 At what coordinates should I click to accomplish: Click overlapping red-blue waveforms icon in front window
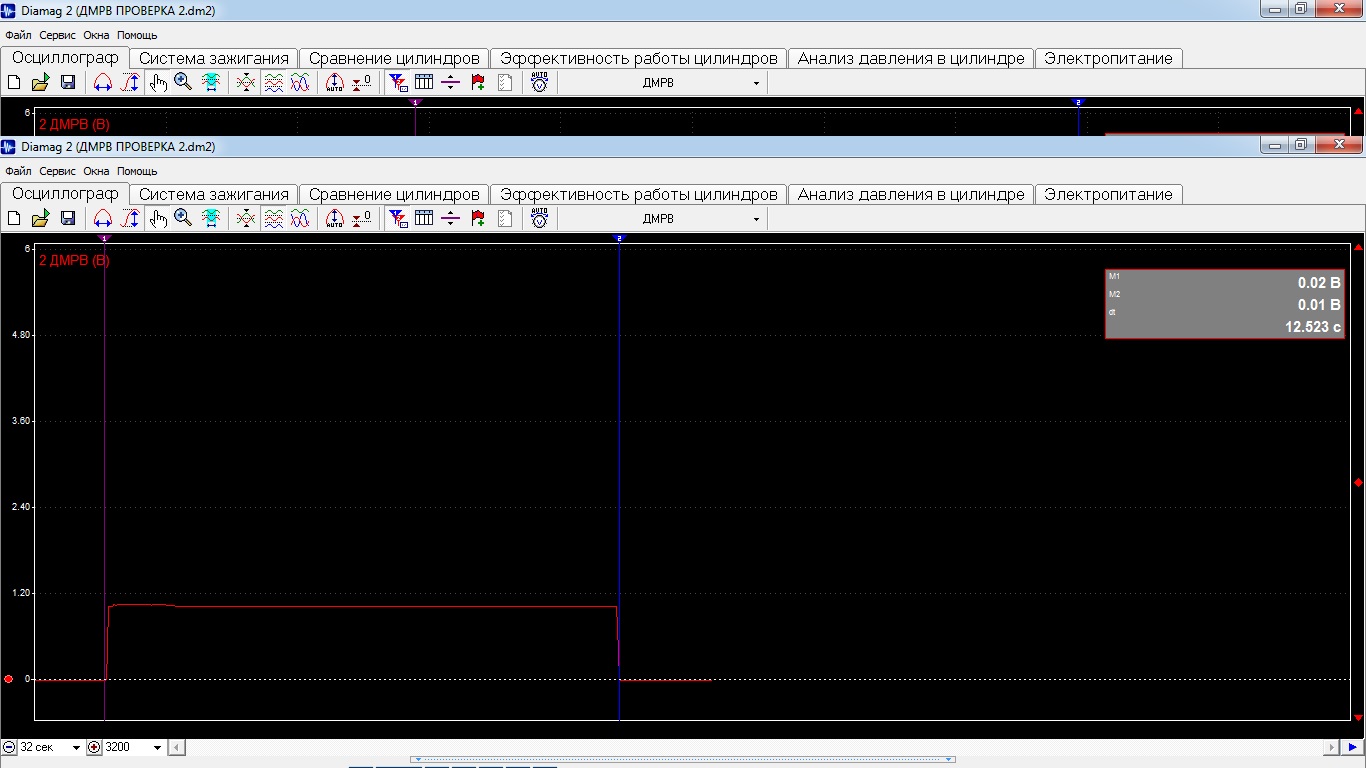(300, 218)
